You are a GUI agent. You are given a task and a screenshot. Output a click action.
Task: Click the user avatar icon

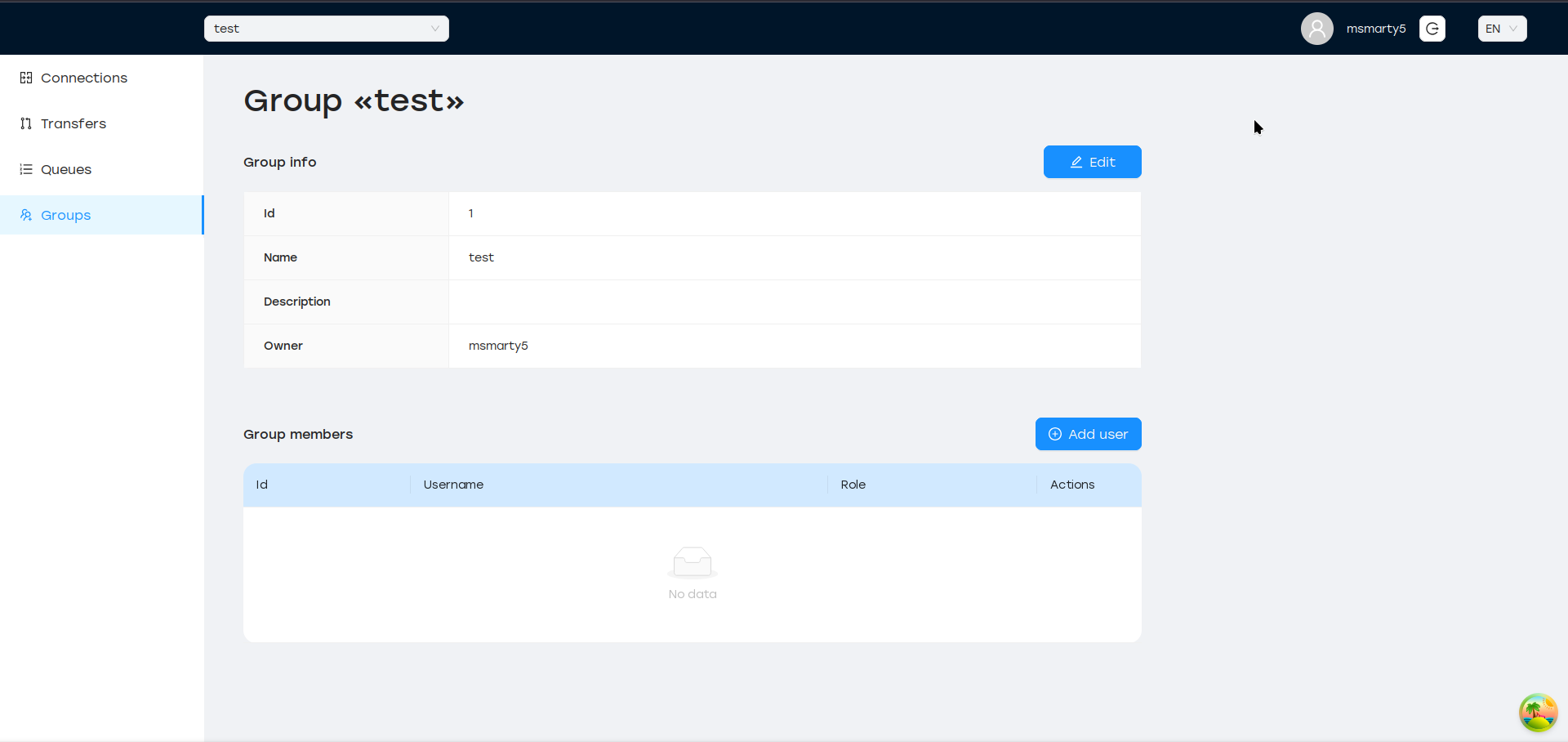tap(1316, 29)
